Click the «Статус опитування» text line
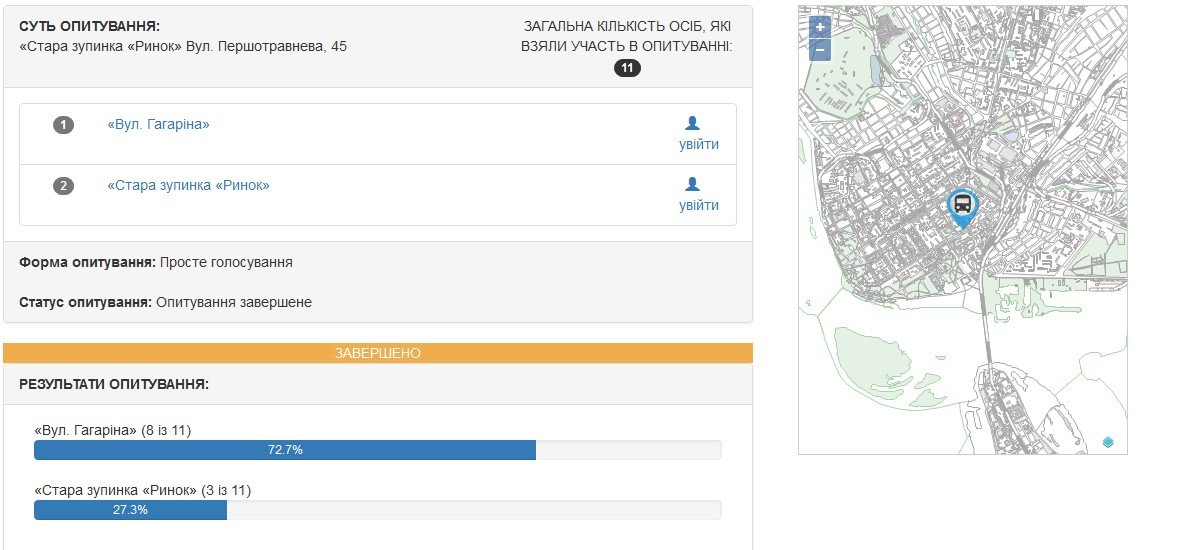The height and width of the screenshot is (550, 1186). (x=165, y=302)
